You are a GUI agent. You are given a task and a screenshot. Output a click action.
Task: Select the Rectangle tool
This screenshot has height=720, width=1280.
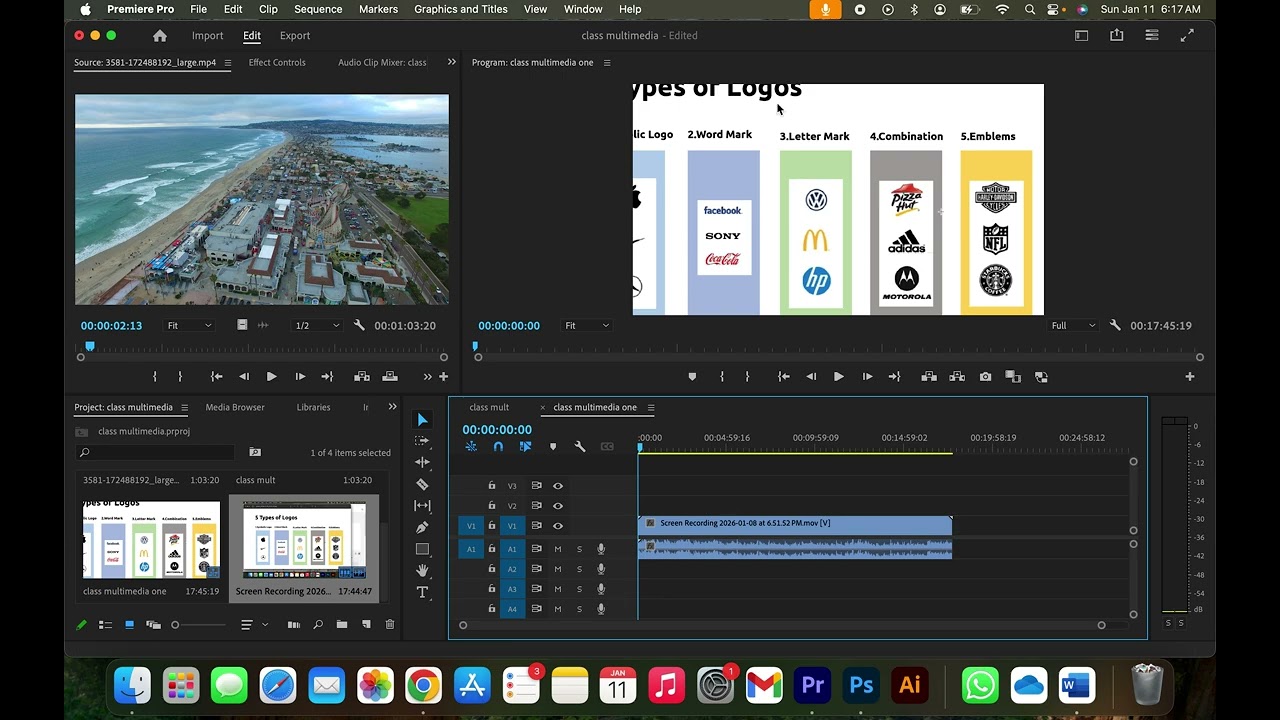(x=422, y=549)
